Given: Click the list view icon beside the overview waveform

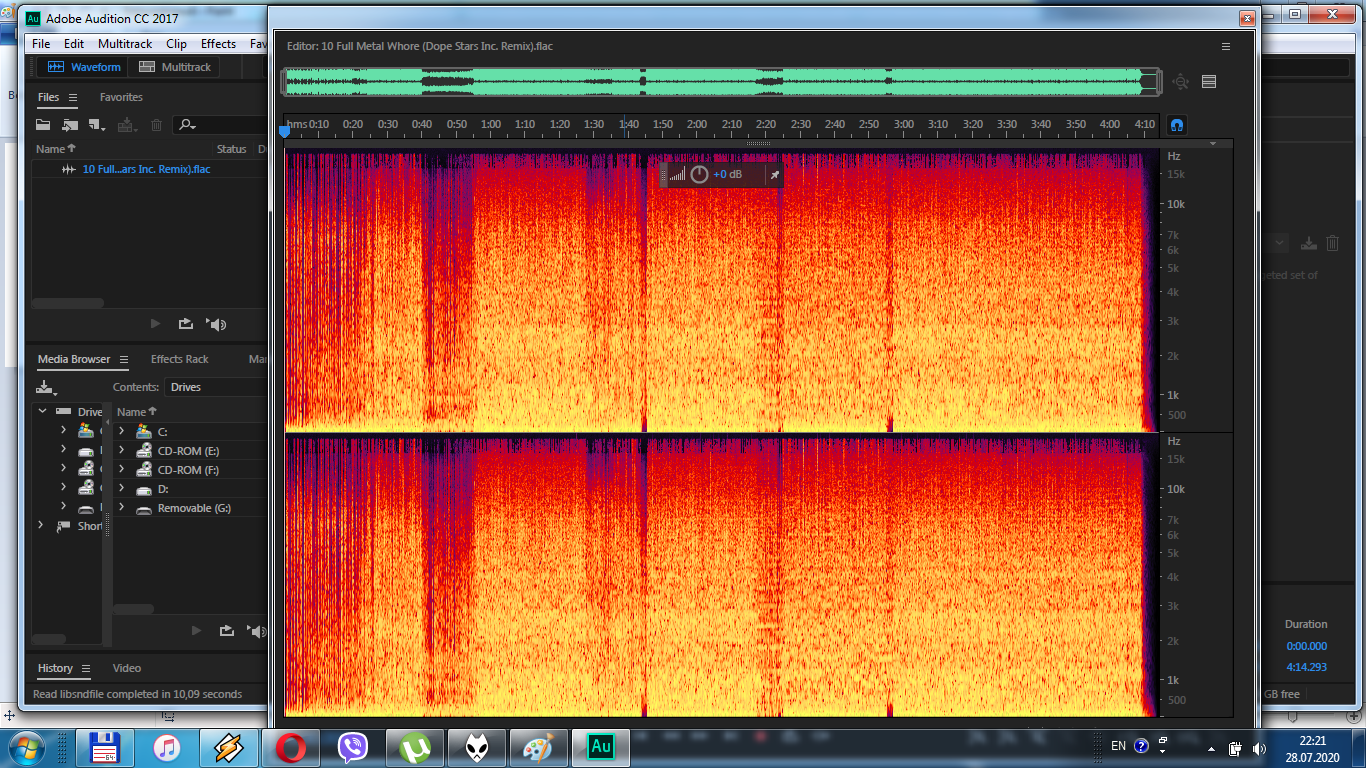Looking at the screenshot, I should click(1209, 82).
